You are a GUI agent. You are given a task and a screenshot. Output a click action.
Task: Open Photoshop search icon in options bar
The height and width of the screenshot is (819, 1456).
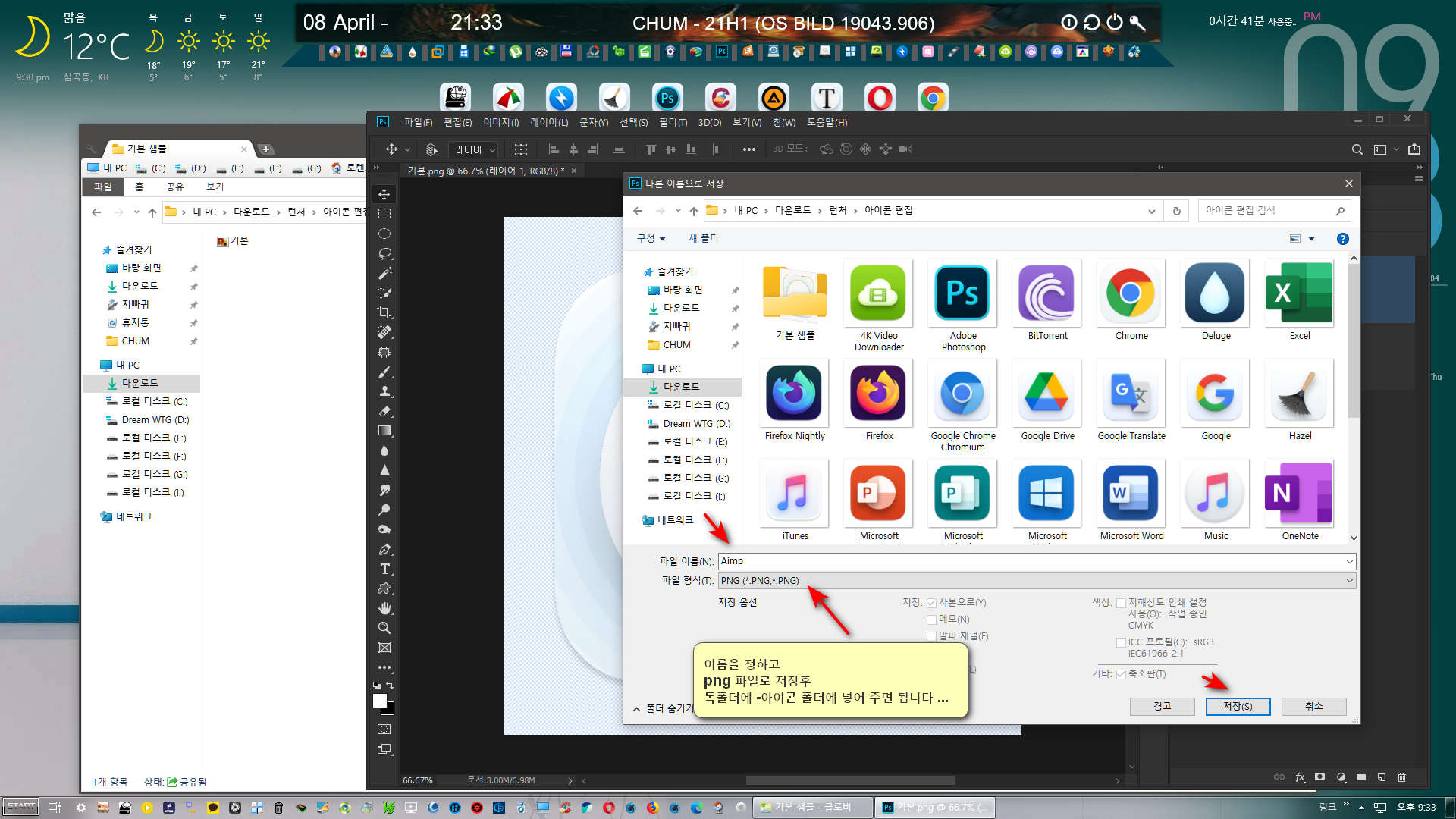1357,149
